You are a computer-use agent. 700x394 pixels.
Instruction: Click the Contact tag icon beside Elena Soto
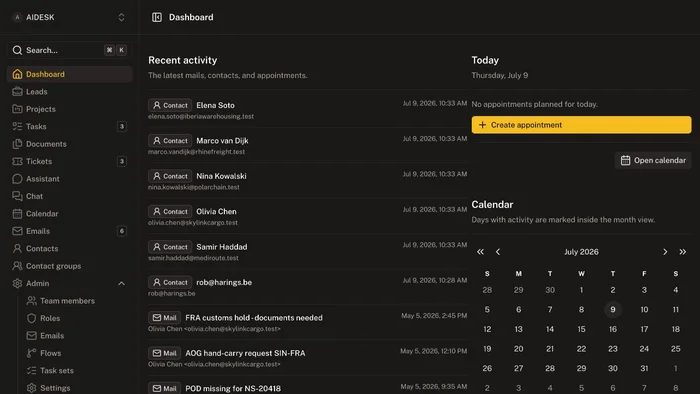[157, 105]
